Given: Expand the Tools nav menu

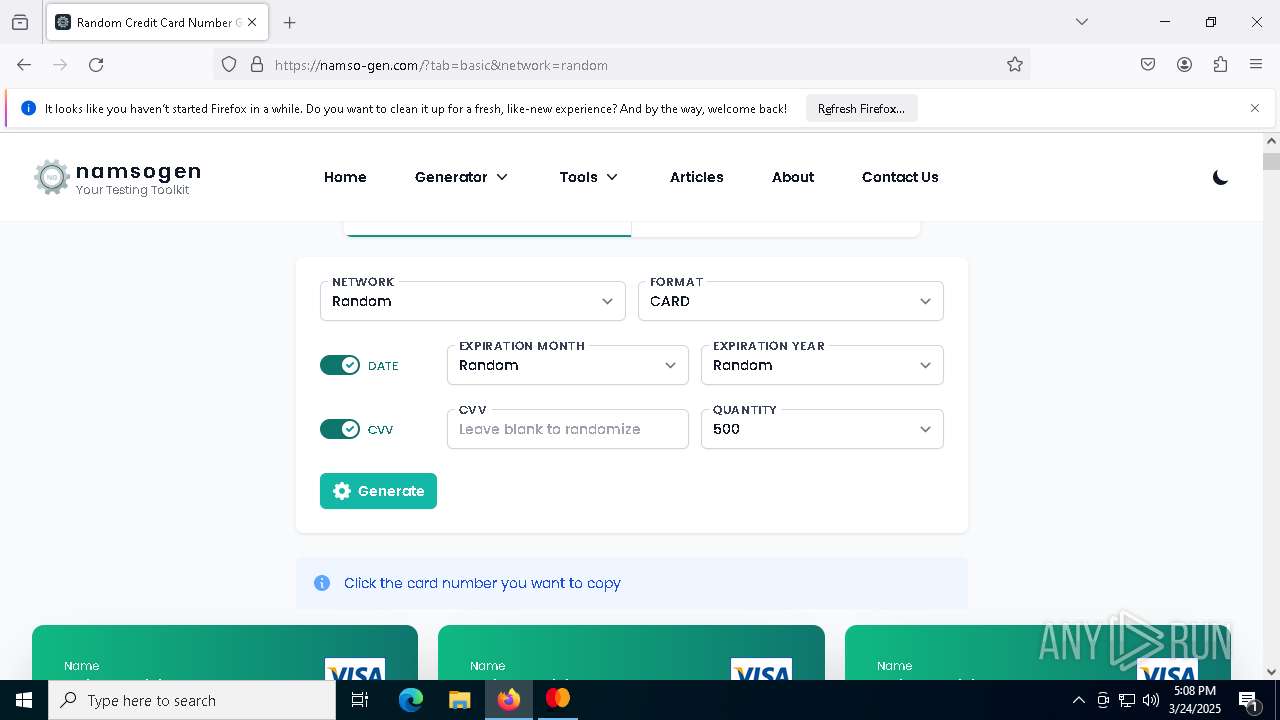Looking at the screenshot, I should pyautogui.click(x=589, y=177).
